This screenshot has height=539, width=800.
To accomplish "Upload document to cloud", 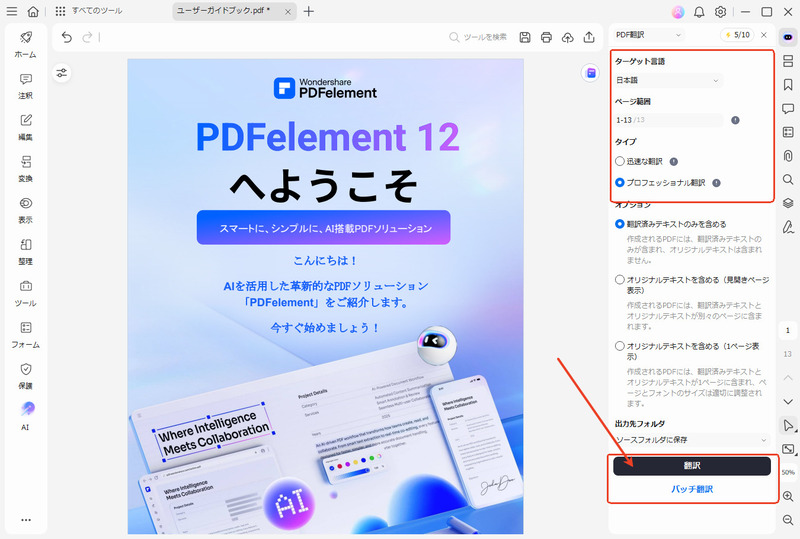I will click(567, 37).
